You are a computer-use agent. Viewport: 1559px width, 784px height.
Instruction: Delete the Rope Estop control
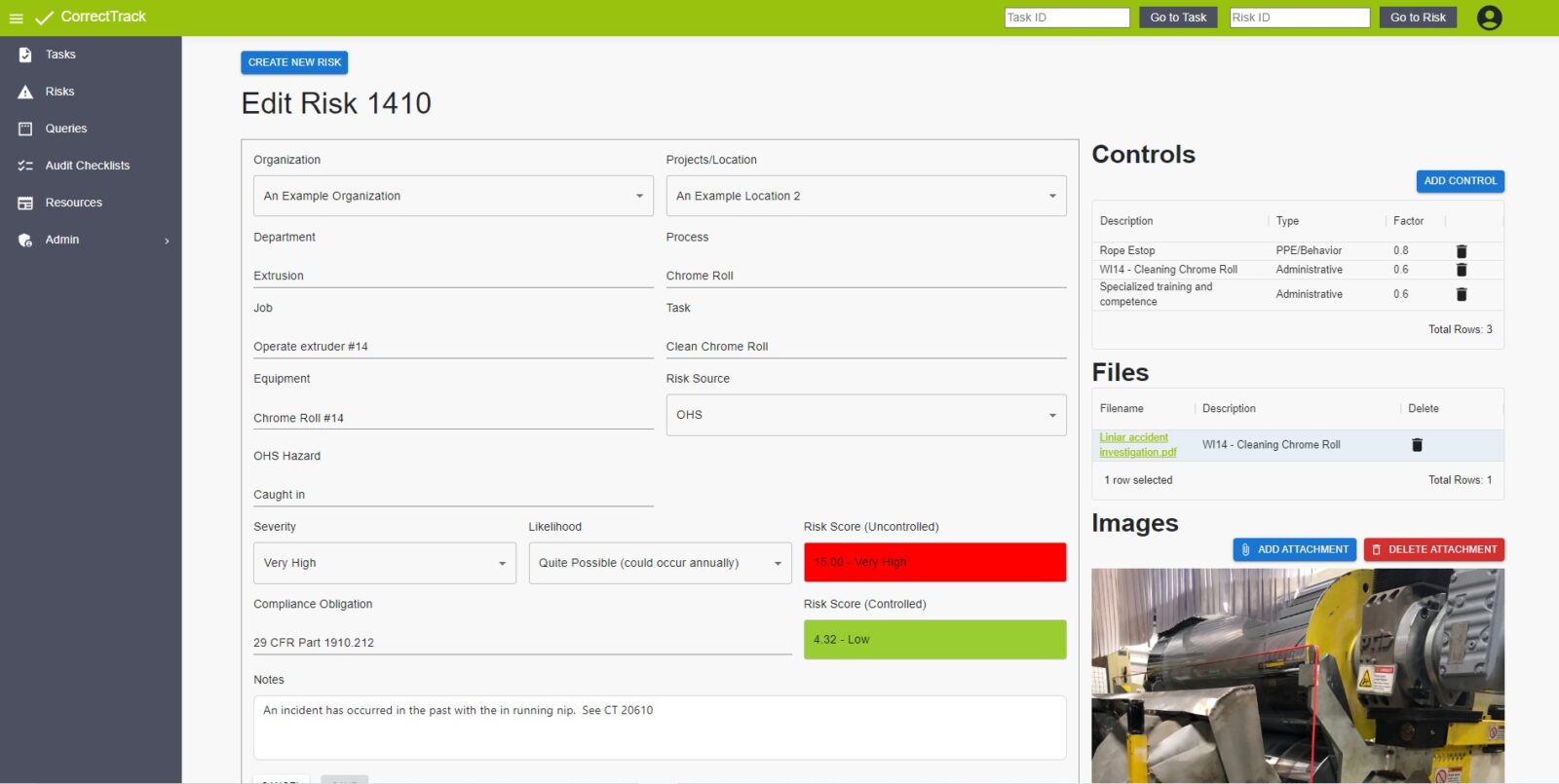click(1462, 251)
